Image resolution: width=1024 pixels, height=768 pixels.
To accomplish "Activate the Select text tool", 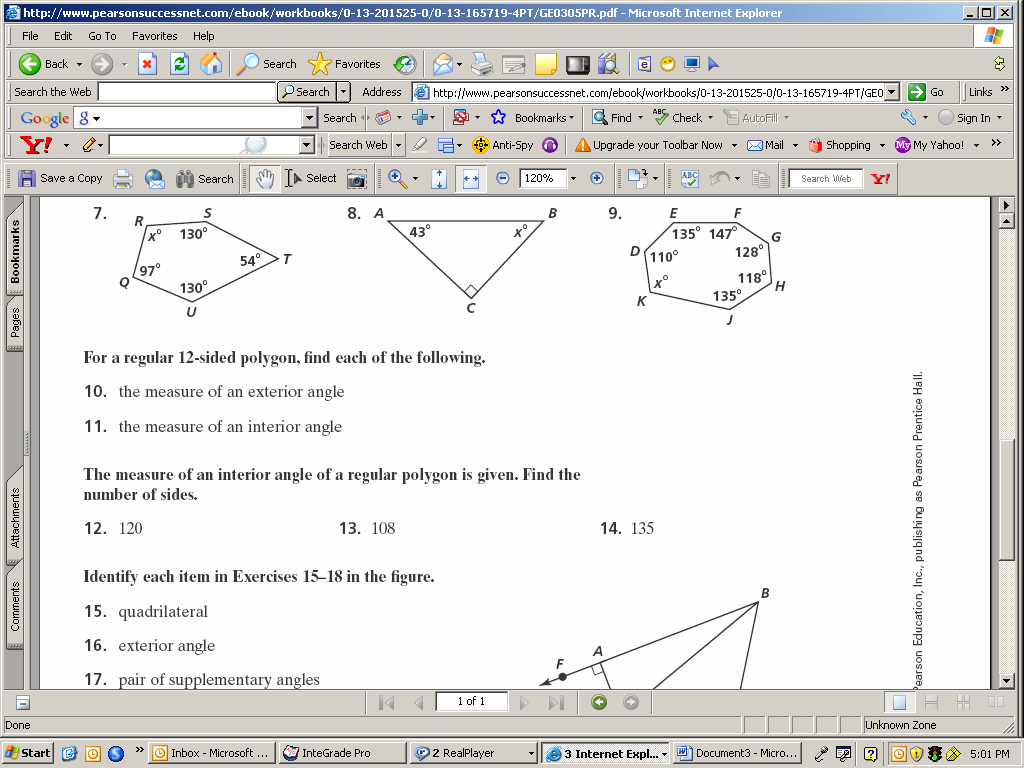I will click(x=311, y=179).
